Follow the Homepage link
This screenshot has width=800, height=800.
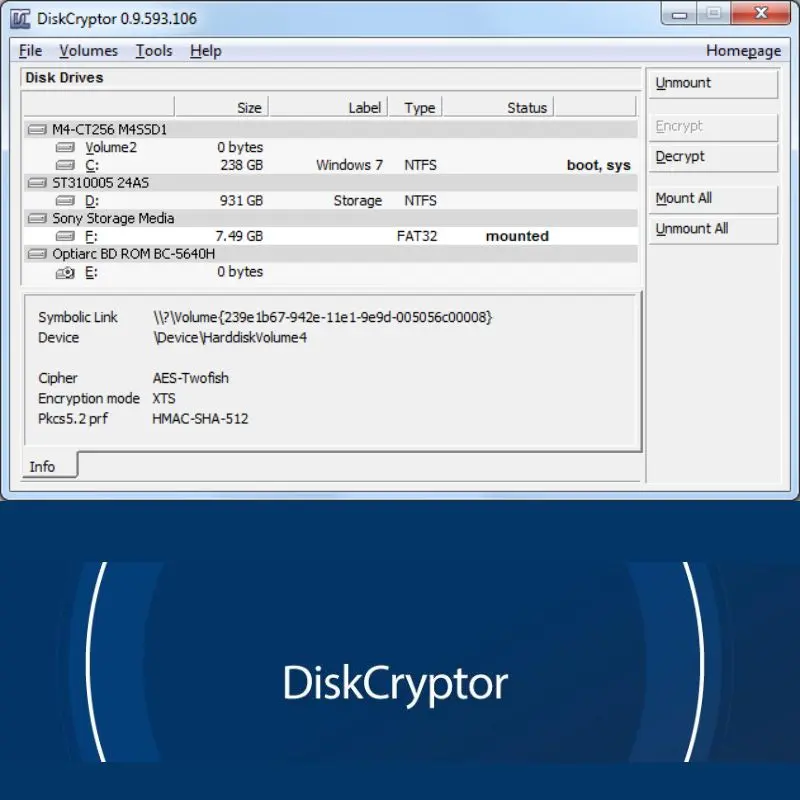point(743,51)
